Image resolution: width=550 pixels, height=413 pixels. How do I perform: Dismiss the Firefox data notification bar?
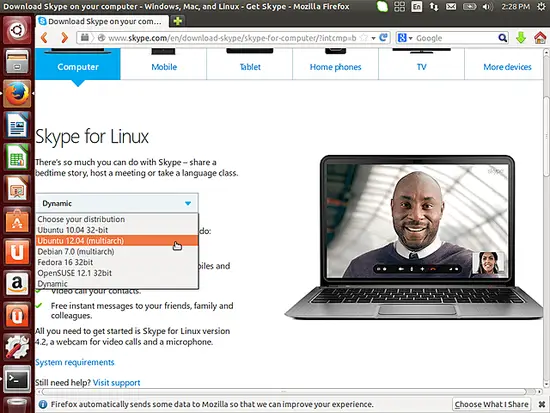point(542,404)
